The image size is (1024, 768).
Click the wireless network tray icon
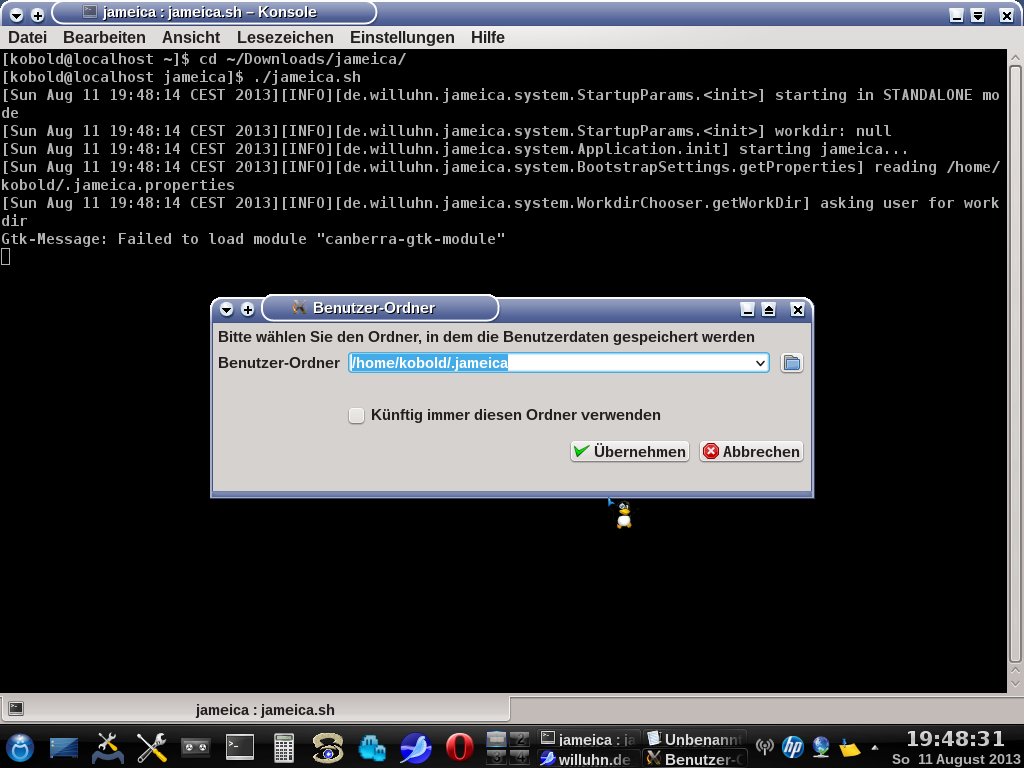click(764, 746)
